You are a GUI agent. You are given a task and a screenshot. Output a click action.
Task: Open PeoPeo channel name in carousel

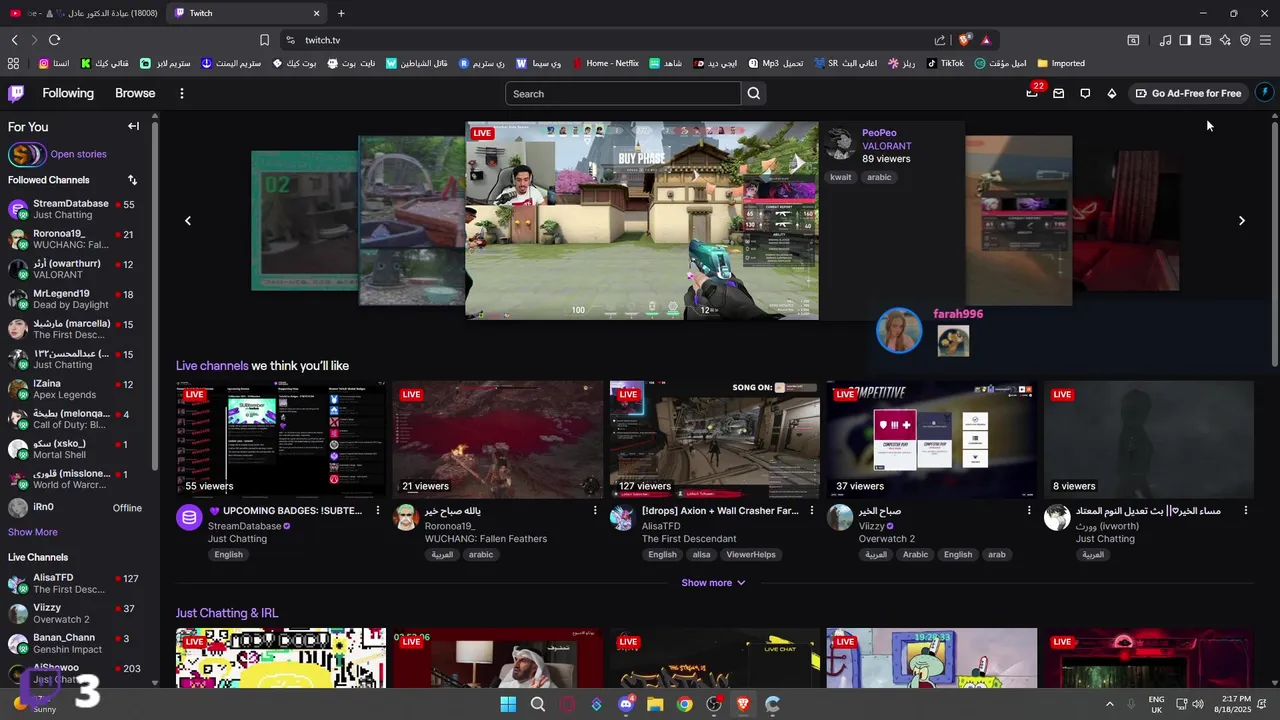(879, 133)
